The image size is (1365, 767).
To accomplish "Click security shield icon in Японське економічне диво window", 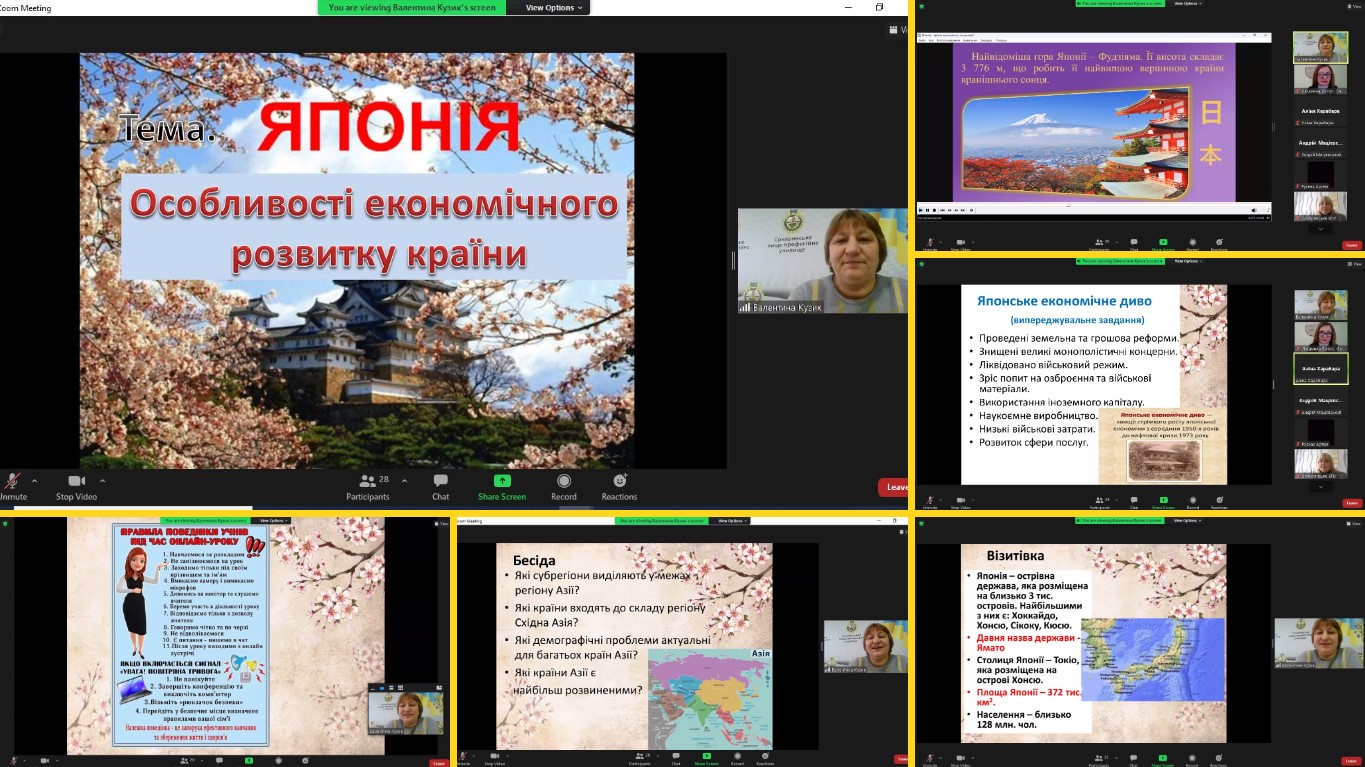I will [x=922, y=263].
